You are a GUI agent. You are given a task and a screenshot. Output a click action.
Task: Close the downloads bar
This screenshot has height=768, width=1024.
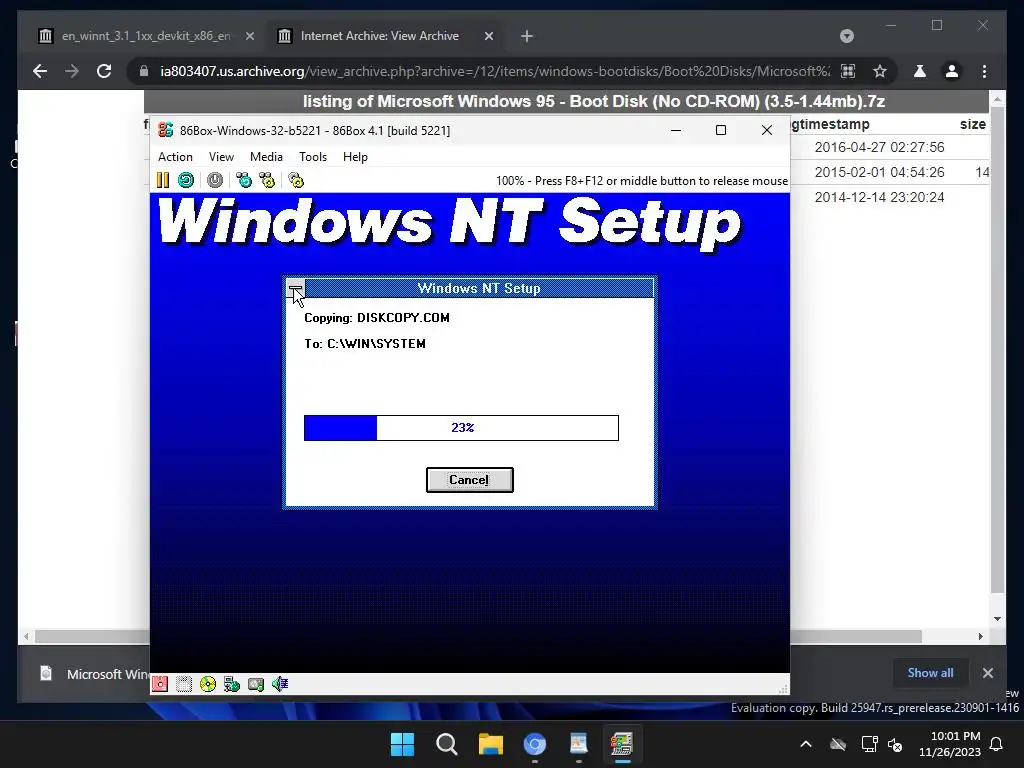tap(987, 673)
